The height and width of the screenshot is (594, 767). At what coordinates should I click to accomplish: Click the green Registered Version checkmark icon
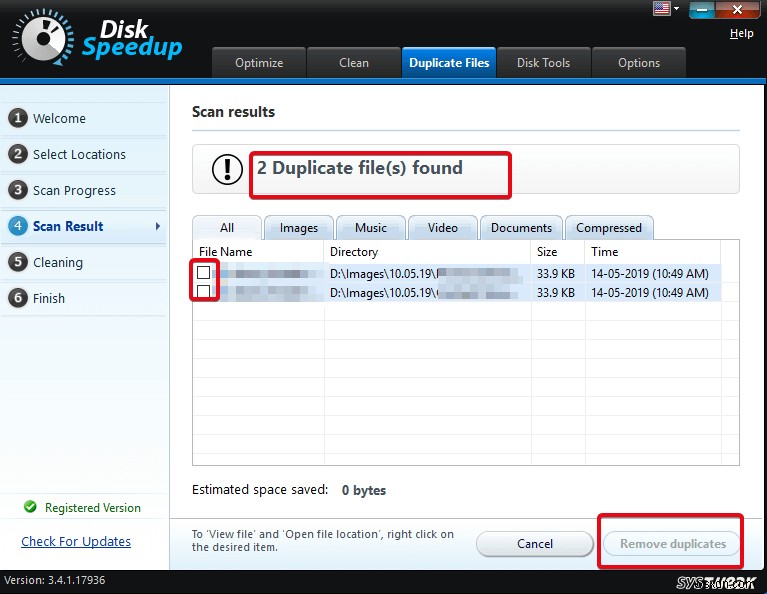pos(30,507)
